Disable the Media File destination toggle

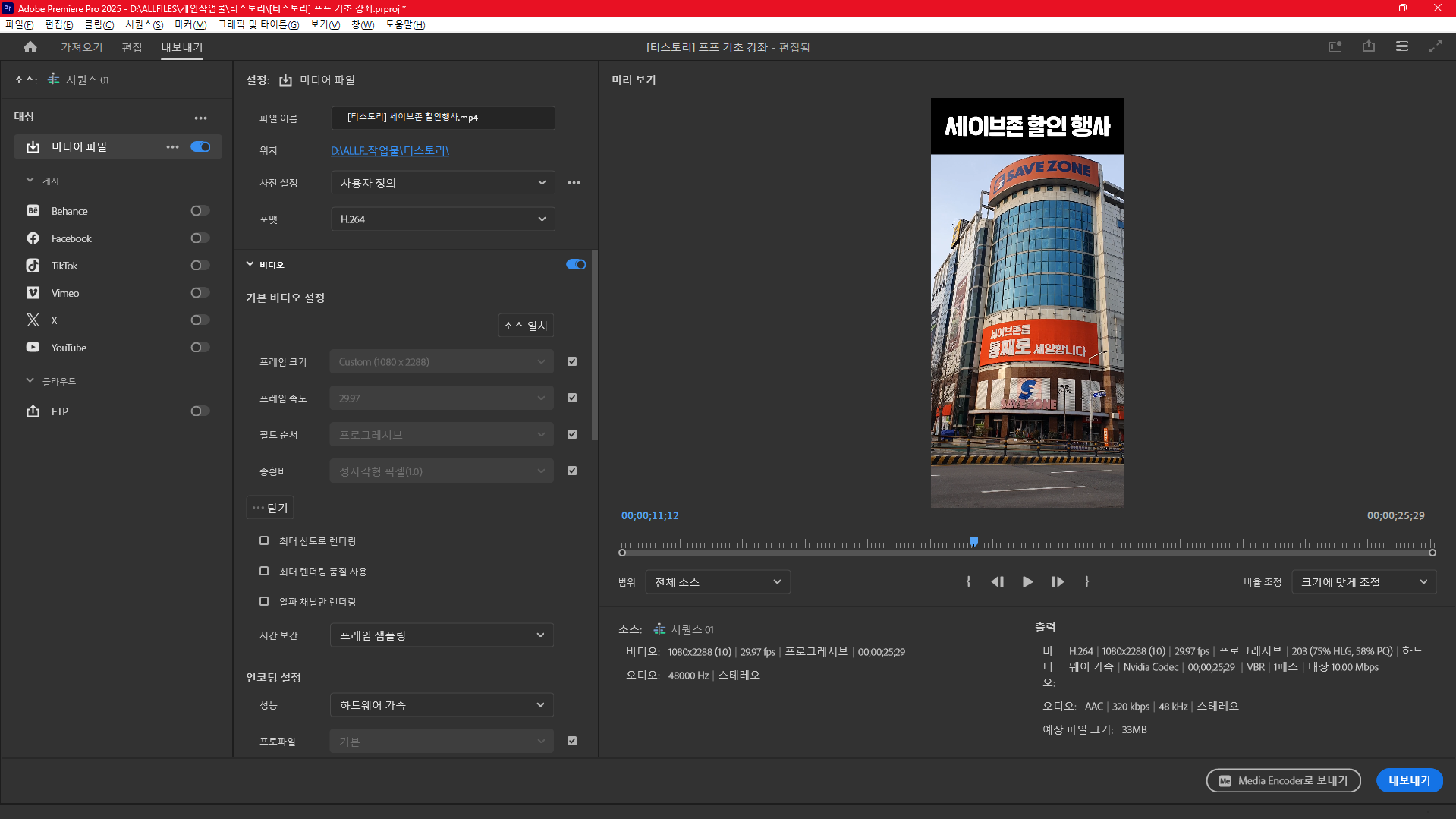[200, 147]
